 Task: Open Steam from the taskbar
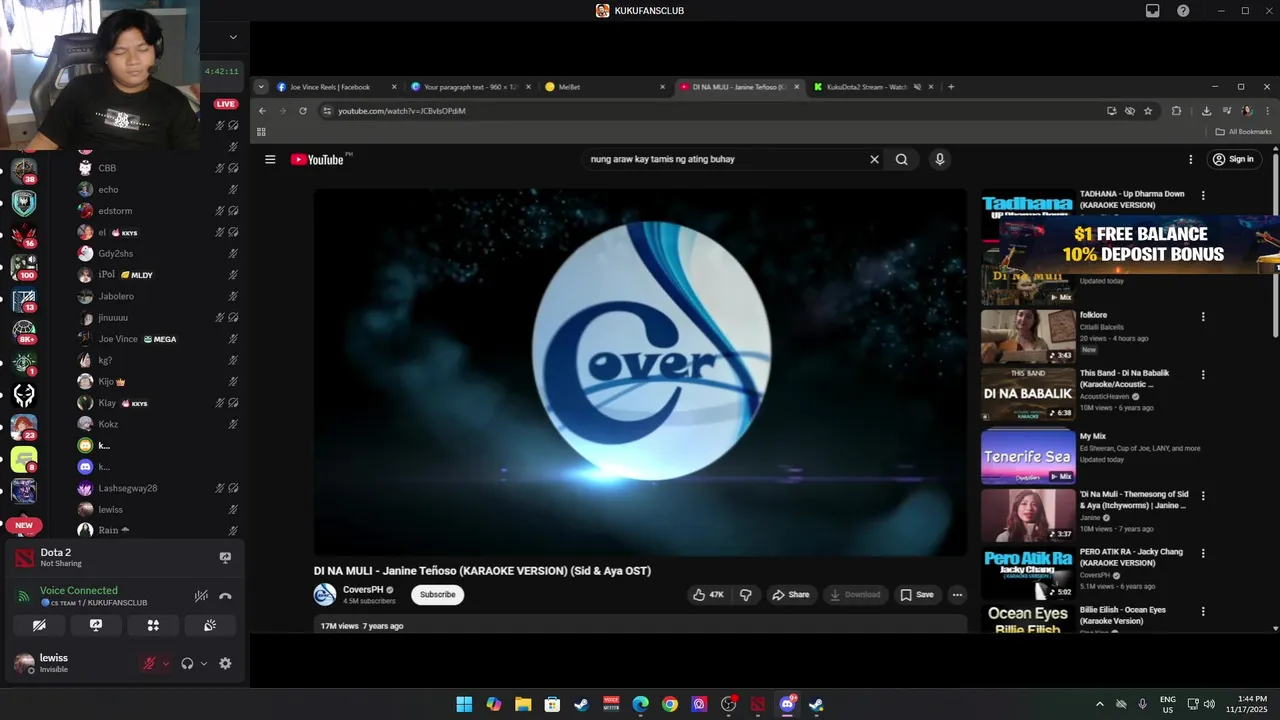[x=581, y=704]
